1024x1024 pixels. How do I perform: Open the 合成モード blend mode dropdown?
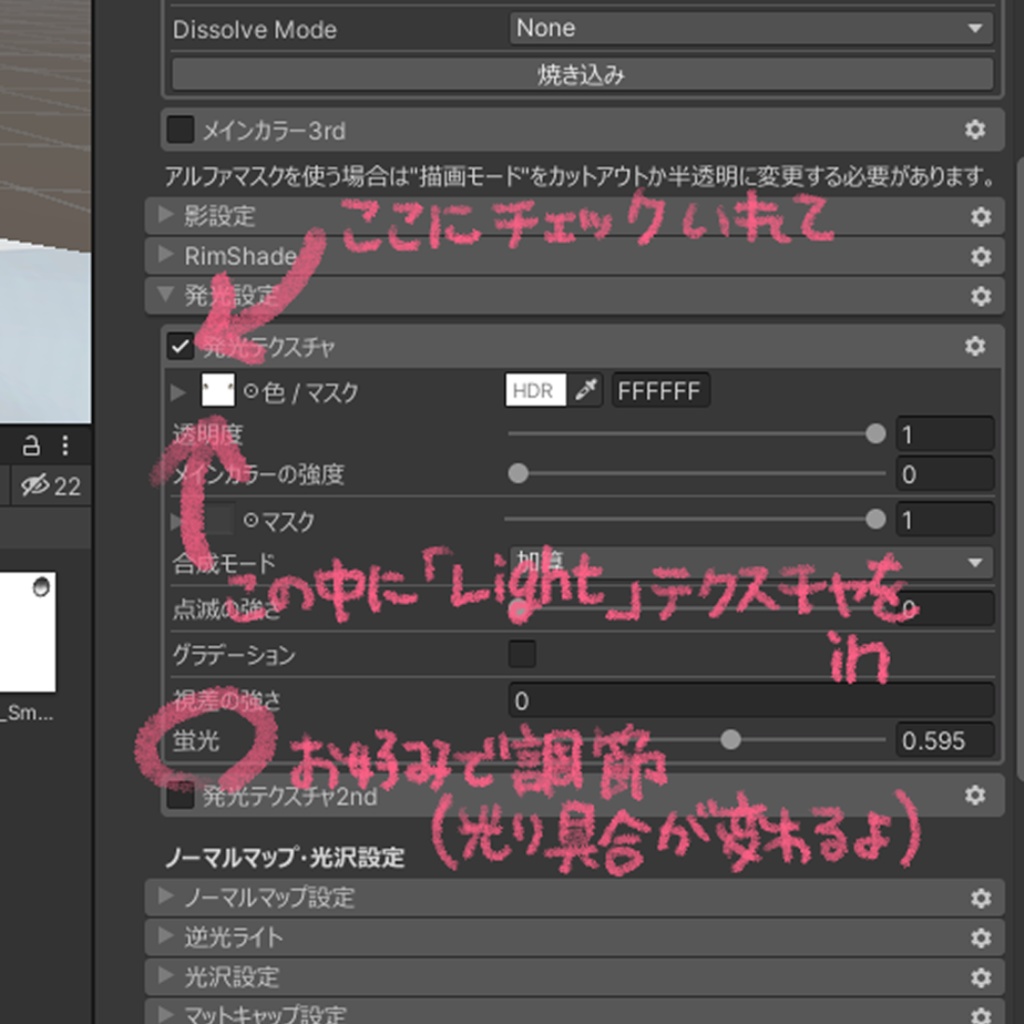point(750,562)
